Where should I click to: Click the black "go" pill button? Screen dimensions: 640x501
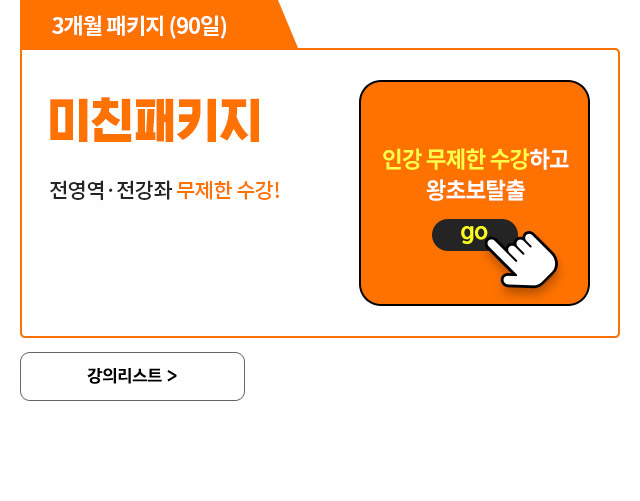pos(475,235)
